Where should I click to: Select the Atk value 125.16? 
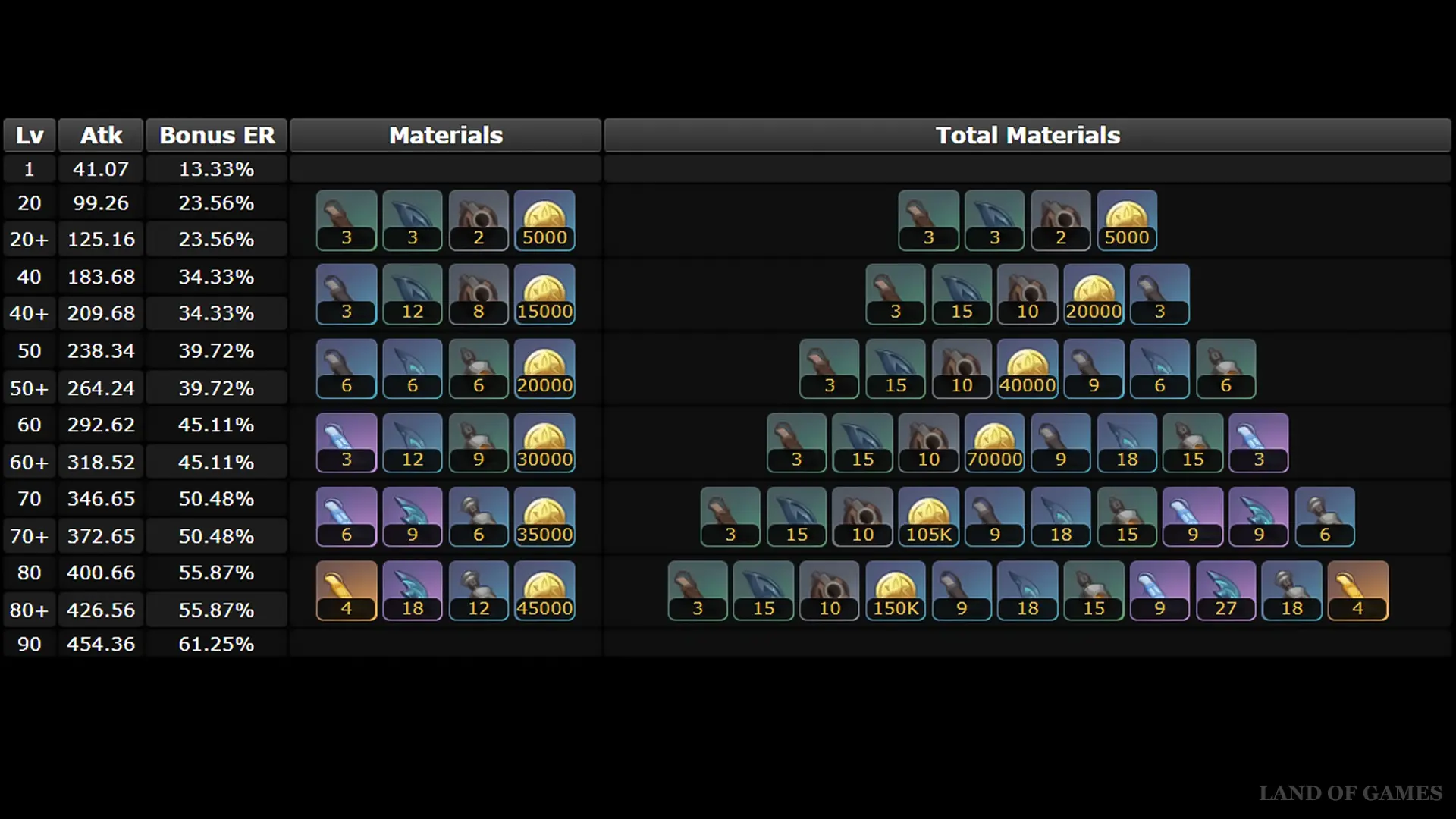click(x=101, y=240)
